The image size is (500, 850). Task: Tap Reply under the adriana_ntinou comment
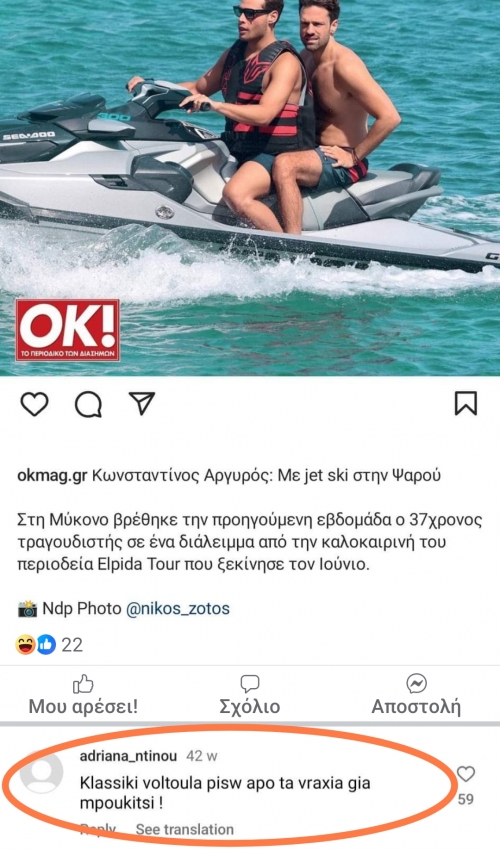coord(98,829)
